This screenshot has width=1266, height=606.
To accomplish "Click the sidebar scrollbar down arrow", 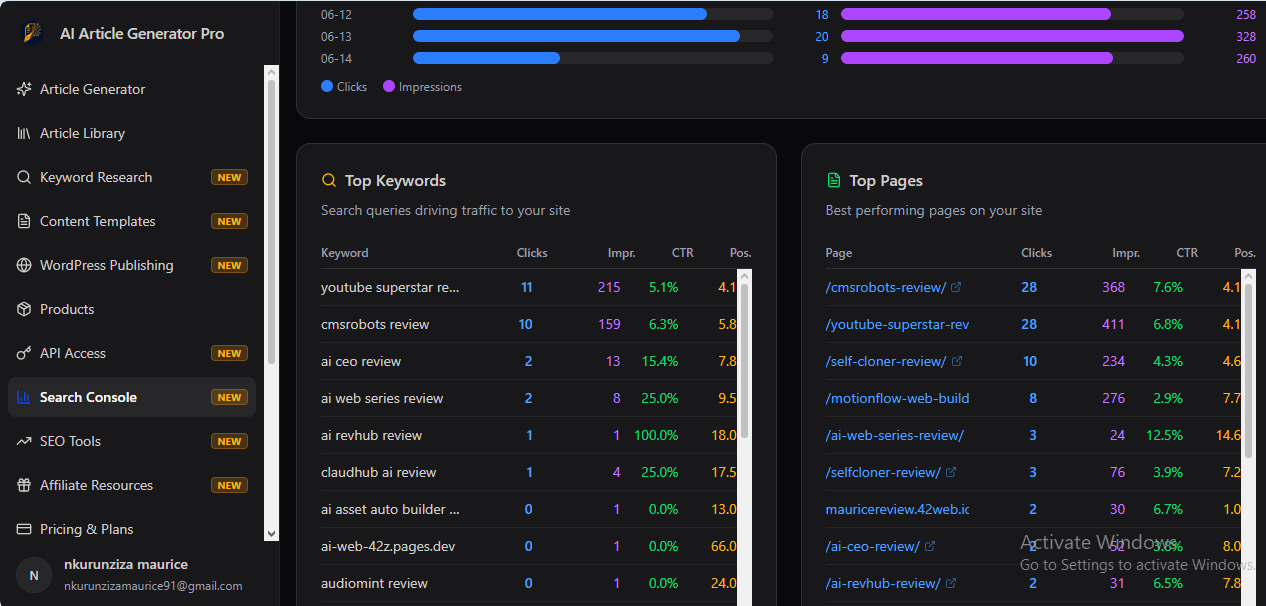I will coord(271,534).
